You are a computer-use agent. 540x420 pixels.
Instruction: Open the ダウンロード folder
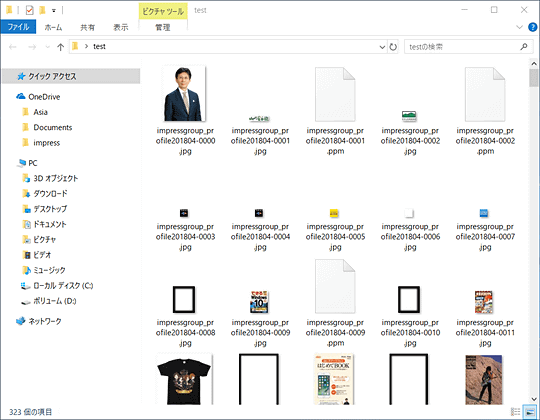[x=50, y=193]
